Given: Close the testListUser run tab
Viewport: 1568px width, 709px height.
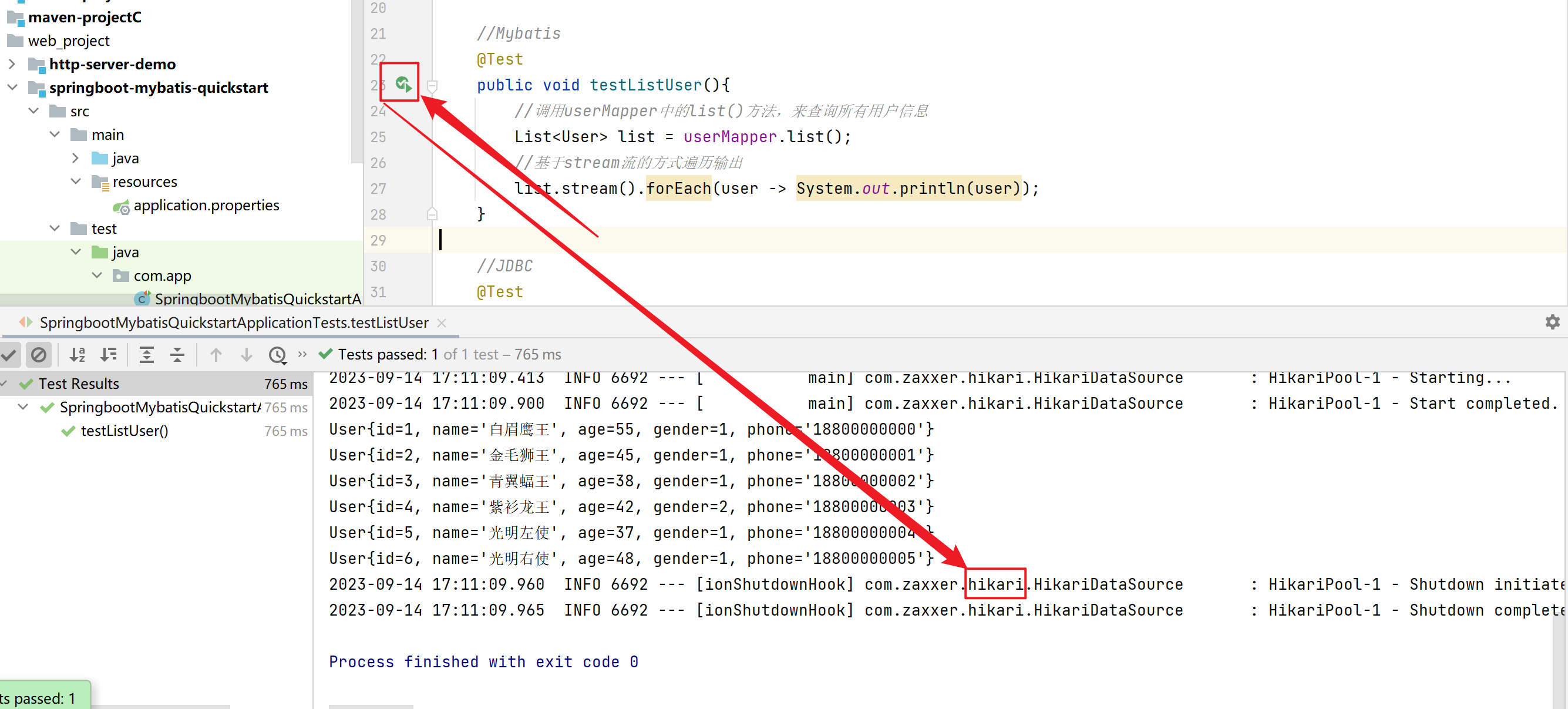Looking at the screenshot, I should [x=442, y=323].
